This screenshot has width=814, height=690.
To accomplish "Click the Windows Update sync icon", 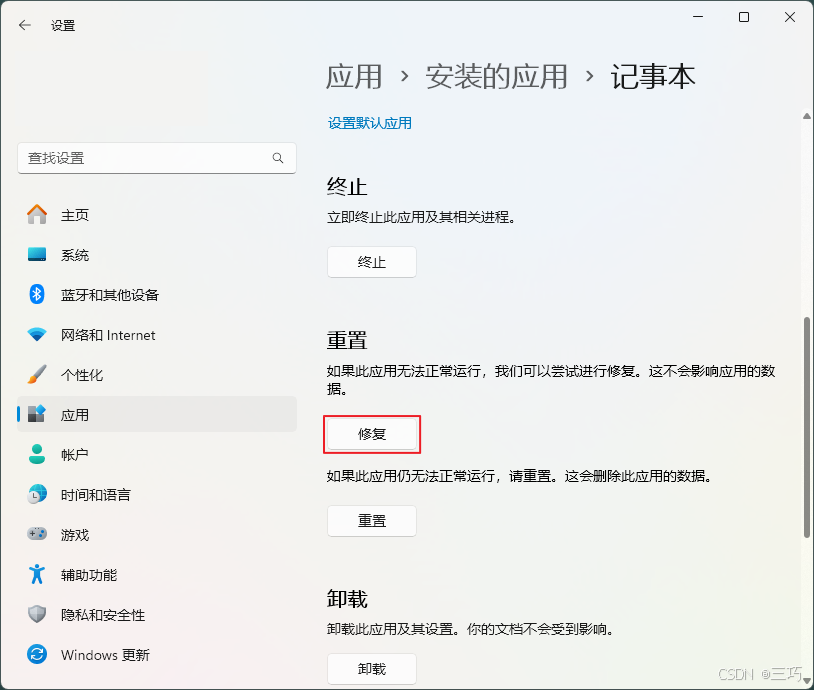I will point(37,655).
